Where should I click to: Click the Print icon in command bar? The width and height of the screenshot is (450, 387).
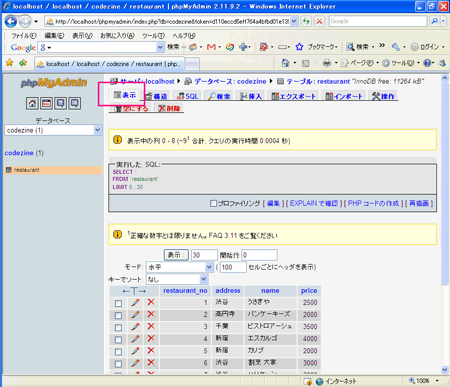pyautogui.click(x=327, y=63)
